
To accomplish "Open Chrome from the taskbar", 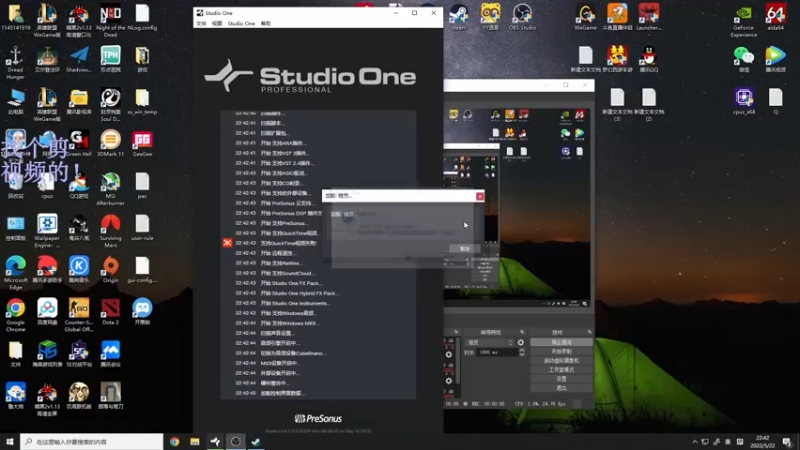I will pos(174,442).
